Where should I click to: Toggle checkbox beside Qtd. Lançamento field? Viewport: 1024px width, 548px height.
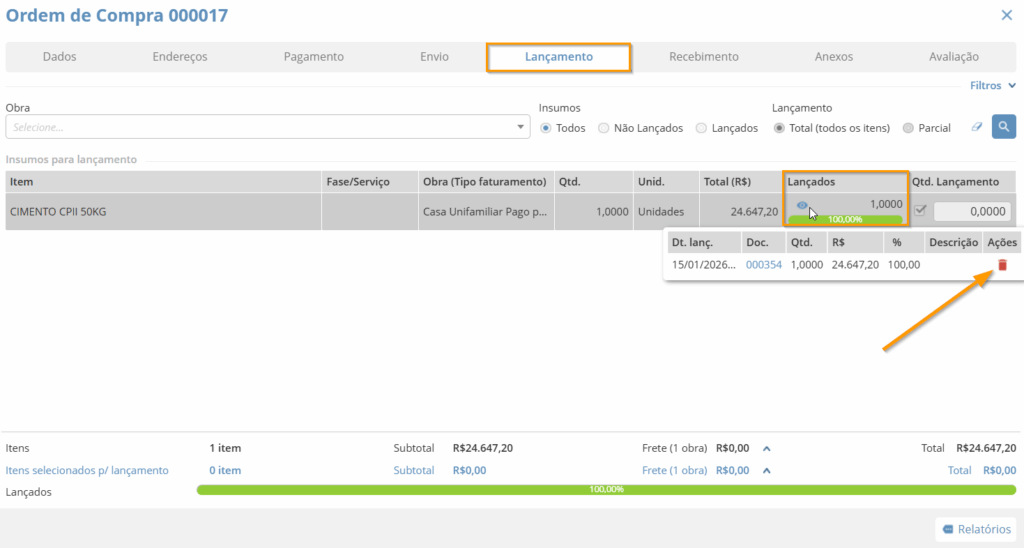click(920, 211)
